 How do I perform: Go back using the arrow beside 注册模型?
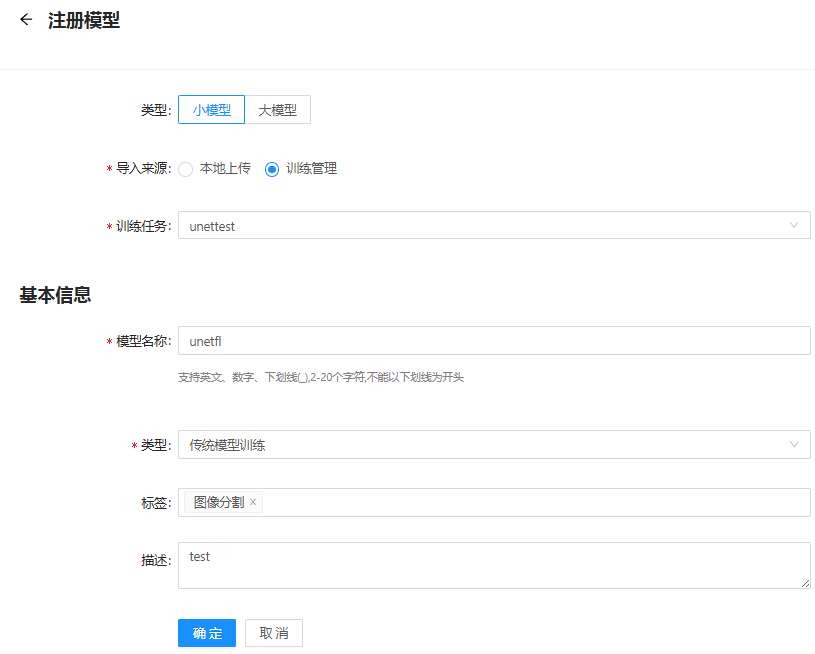point(26,20)
